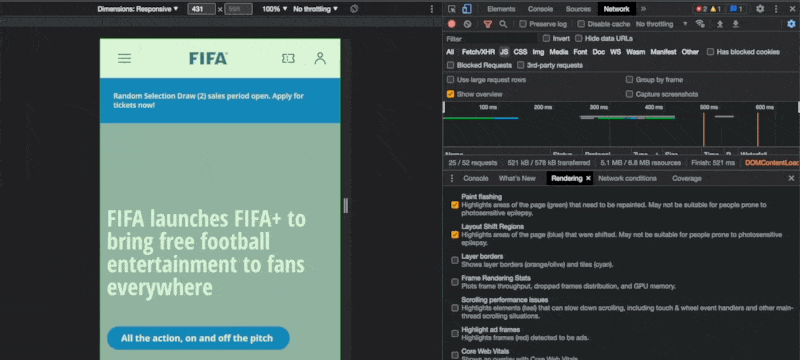Image resolution: width=800 pixels, height=360 pixels.
Task: Open Network conditions drawer tab
Action: click(x=627, y=178)
